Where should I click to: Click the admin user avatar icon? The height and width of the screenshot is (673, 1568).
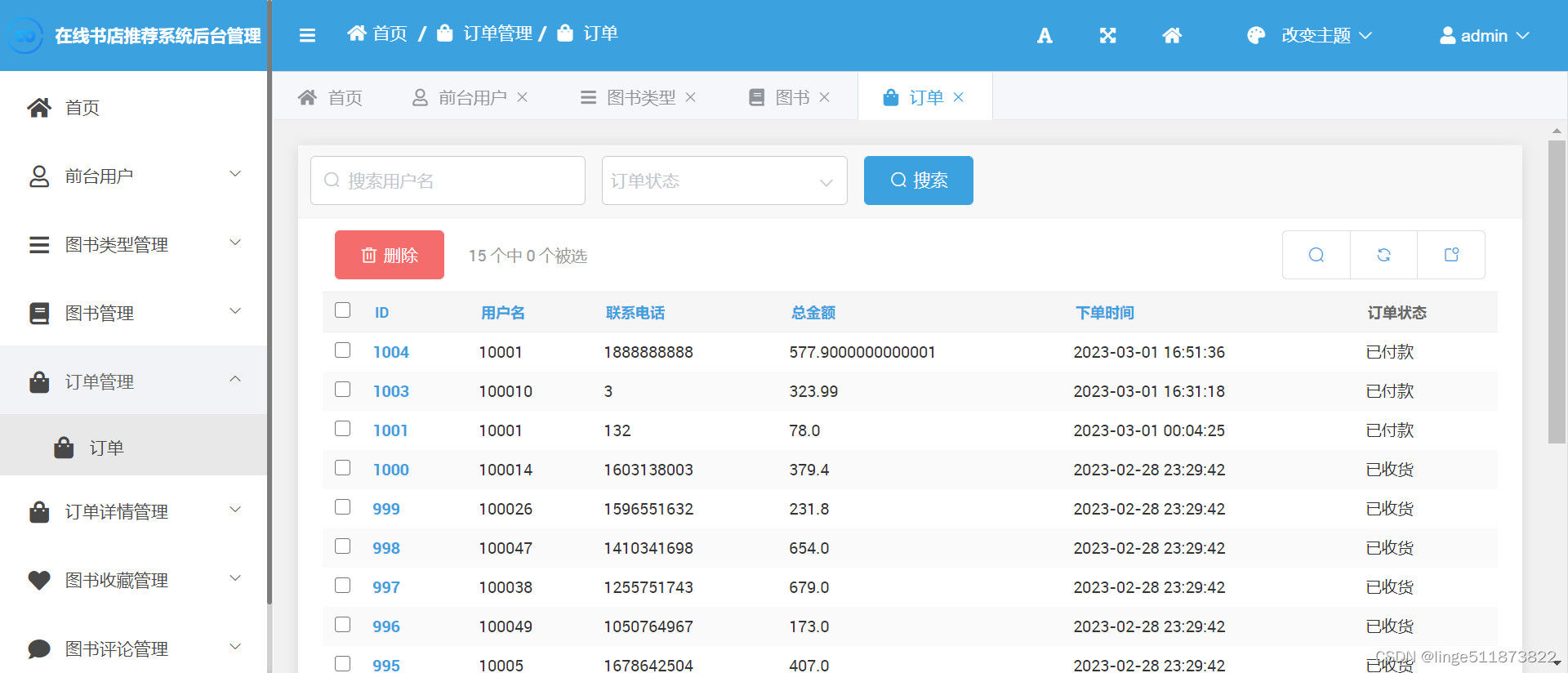click(1447, 35)
